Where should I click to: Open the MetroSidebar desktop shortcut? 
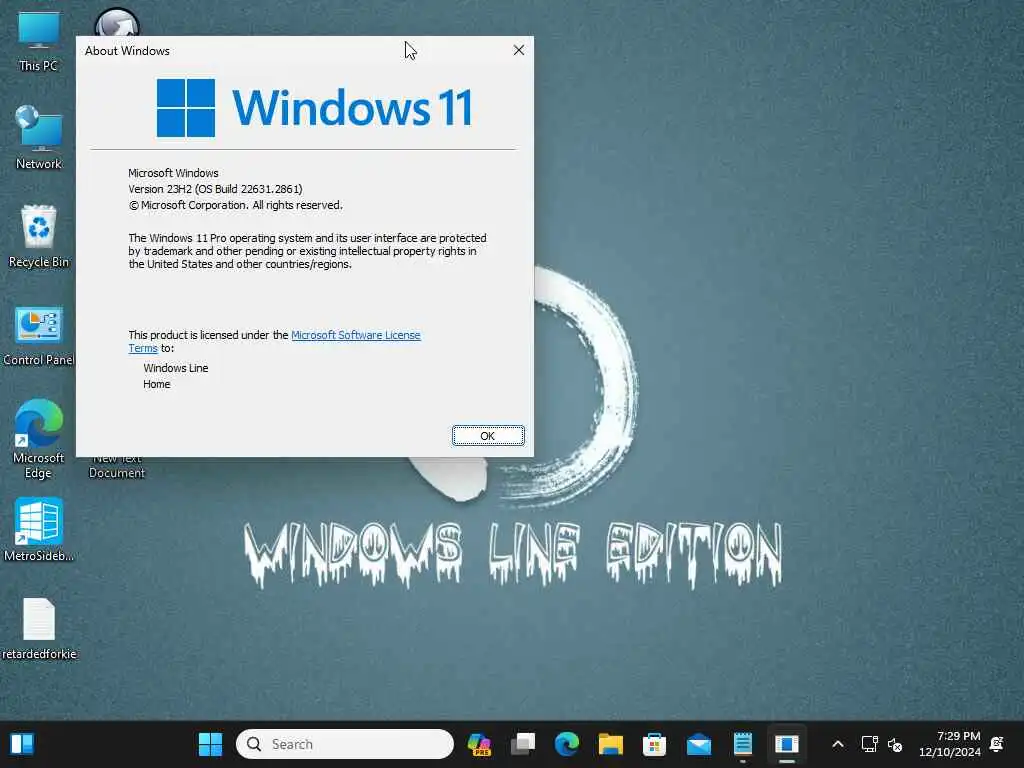coord(38,530)
